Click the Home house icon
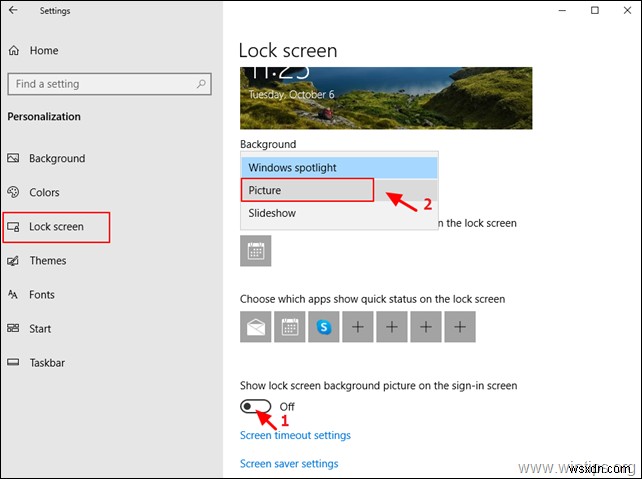 [14, 50]
